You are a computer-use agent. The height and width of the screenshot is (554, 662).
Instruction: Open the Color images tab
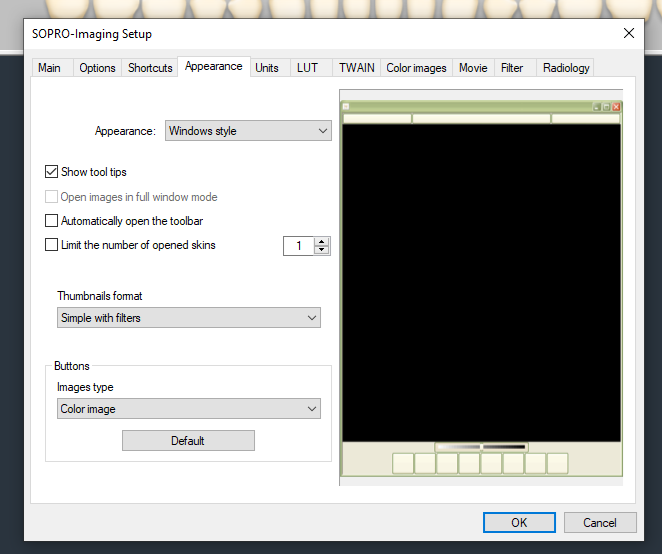click(416, 68)
